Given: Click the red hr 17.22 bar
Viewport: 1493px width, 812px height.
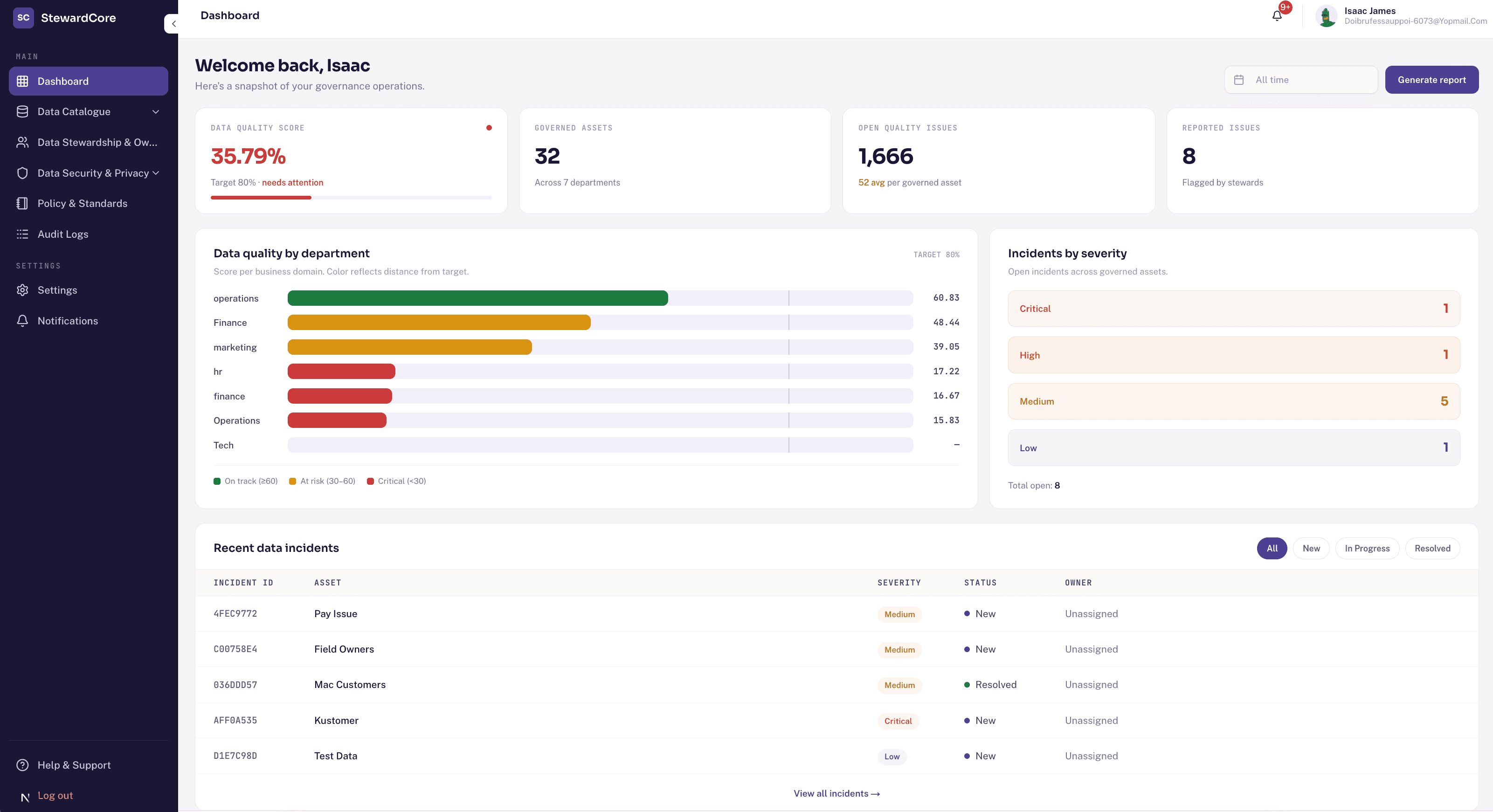Looking at the screenshot, I should [x=341, y=372].
